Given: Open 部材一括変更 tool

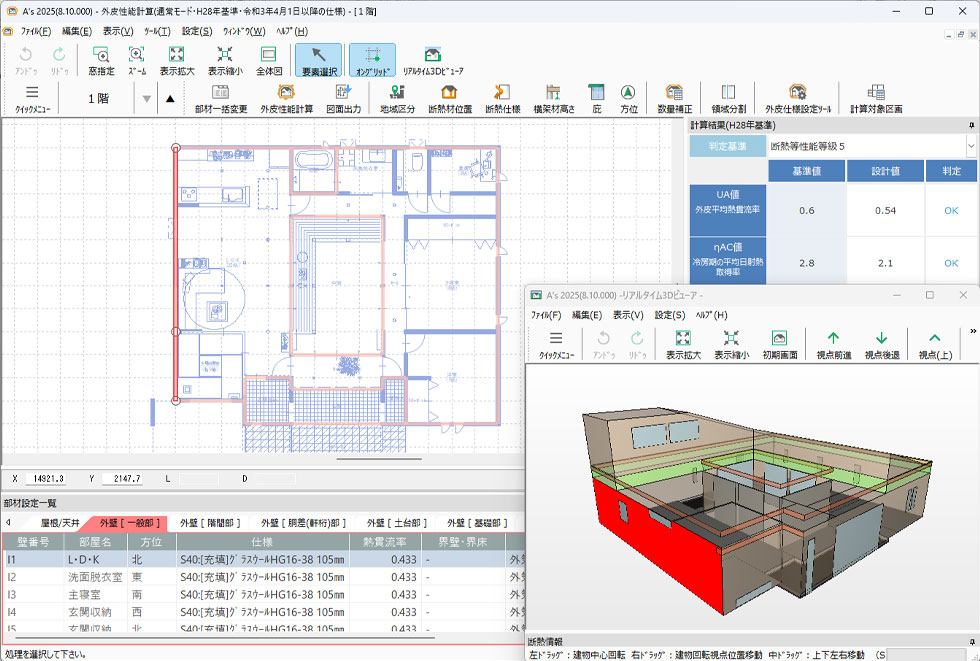Looking at the screenshot, I should coord(221,99).
